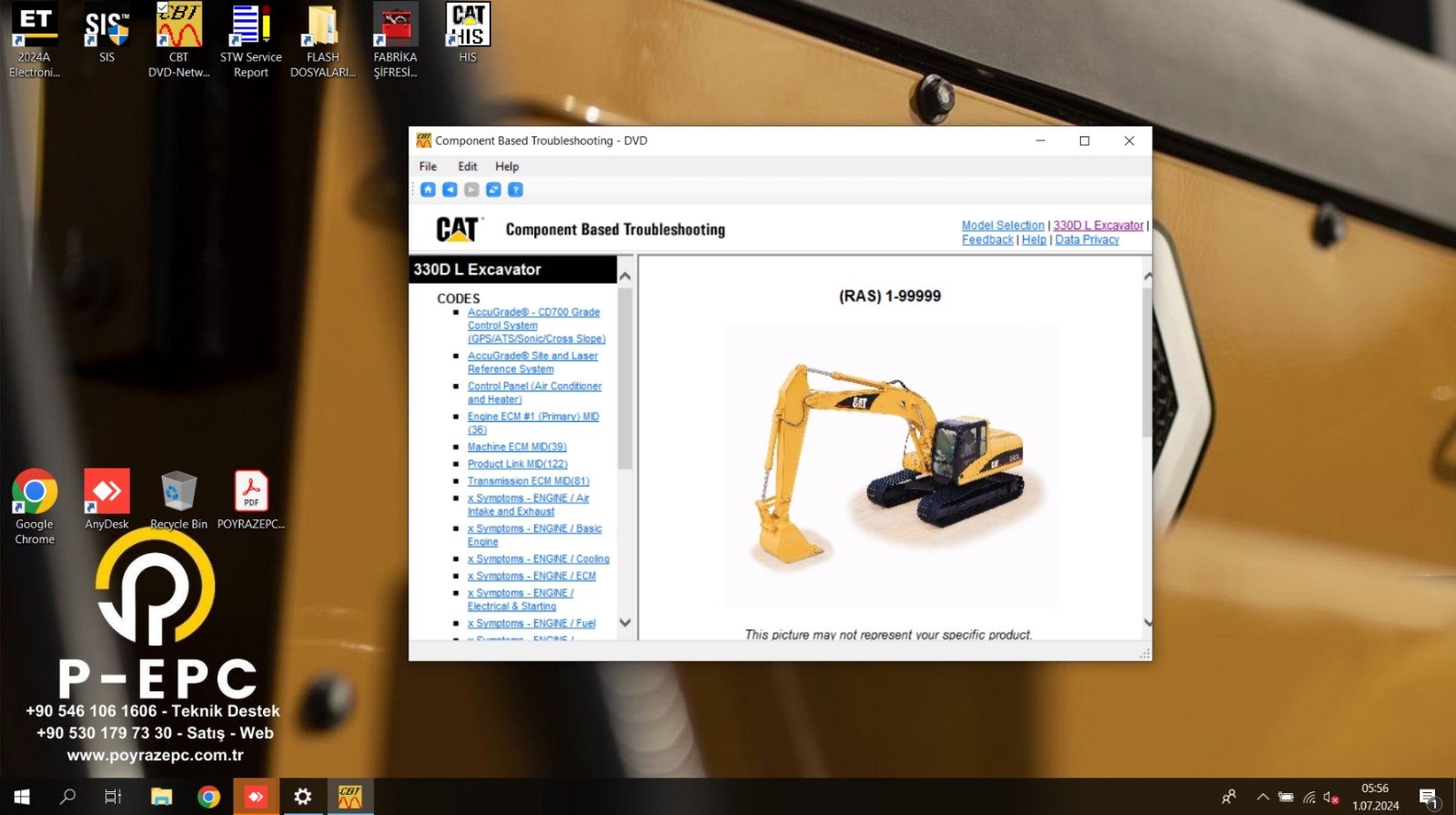Screen dimensions: 1456x815
Task: Select the FLASH DOSYALARI folder icon
Action: (x=322, y=40)
